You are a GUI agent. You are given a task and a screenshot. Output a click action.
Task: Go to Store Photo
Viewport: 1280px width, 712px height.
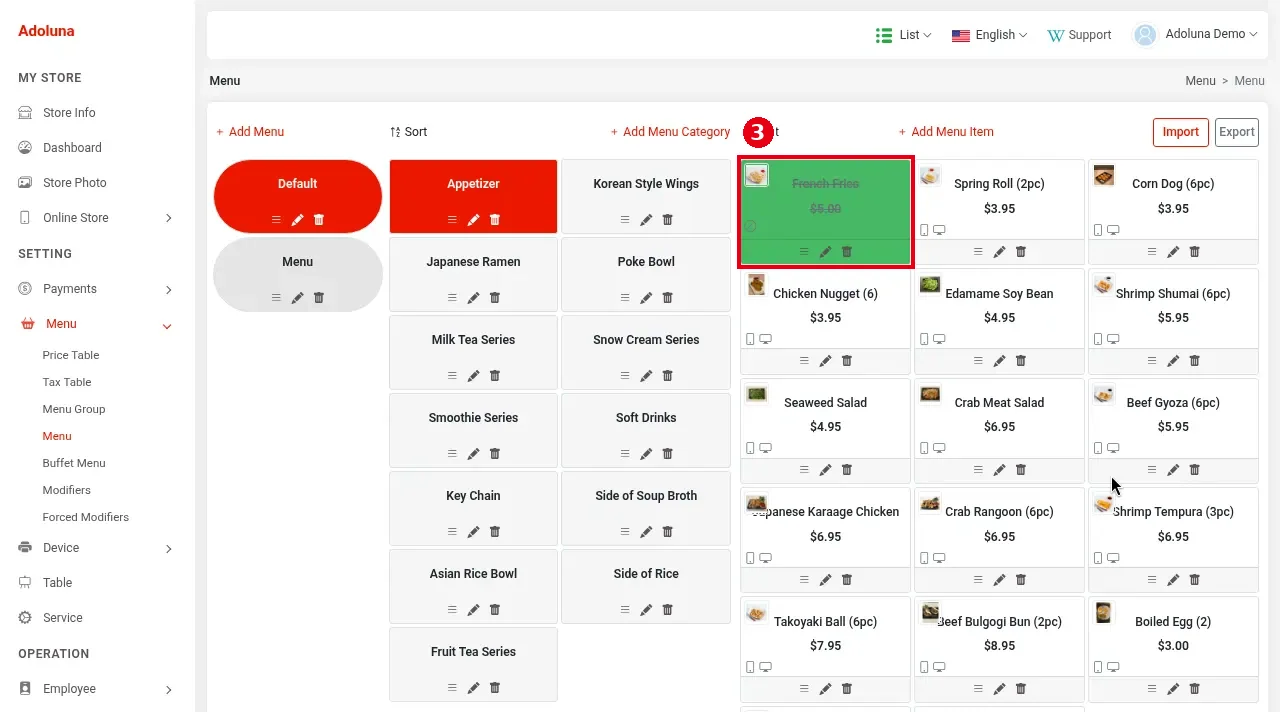[x=74, y=183]
